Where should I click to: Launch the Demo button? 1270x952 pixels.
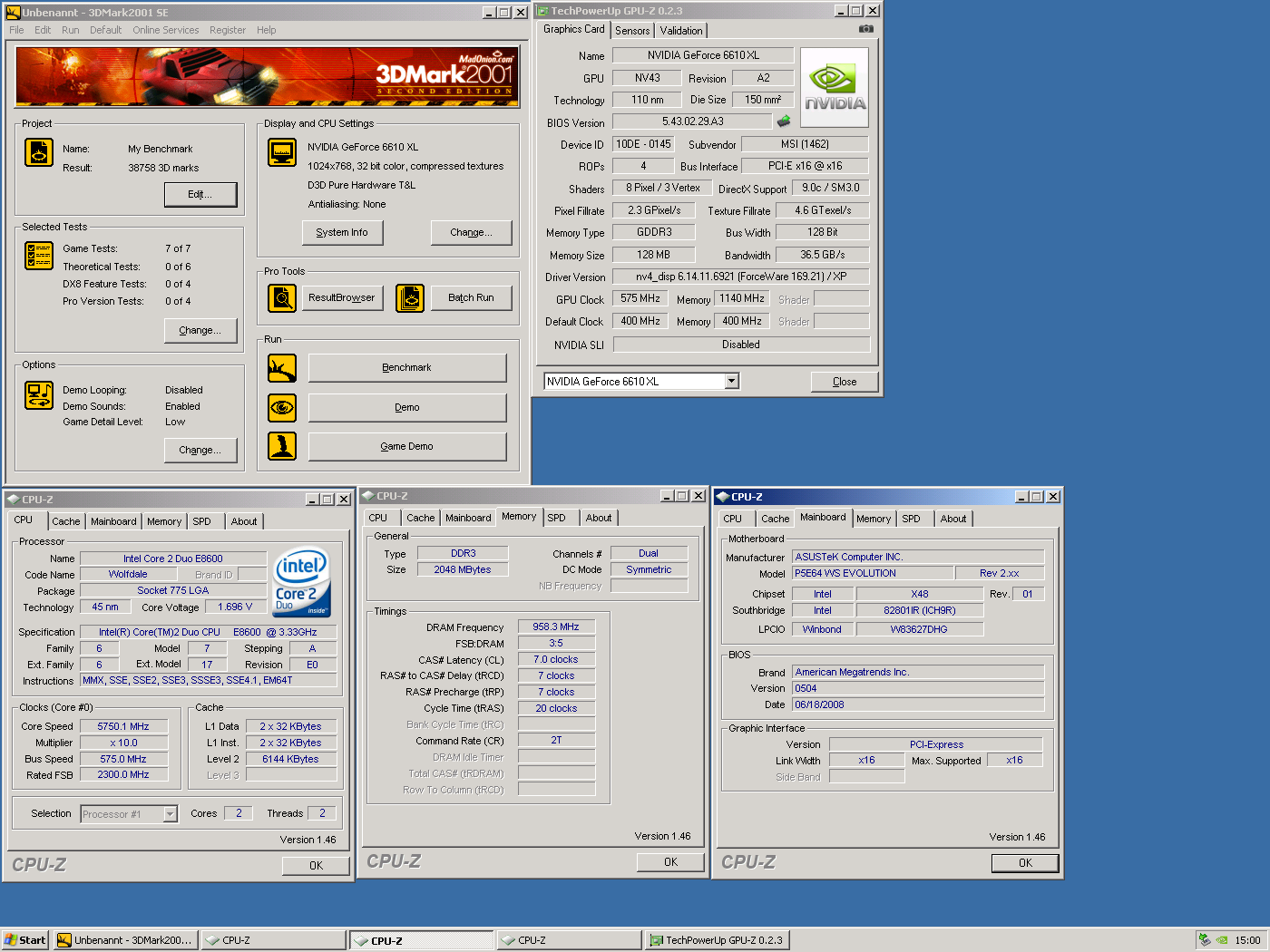[x=406, y=407]
